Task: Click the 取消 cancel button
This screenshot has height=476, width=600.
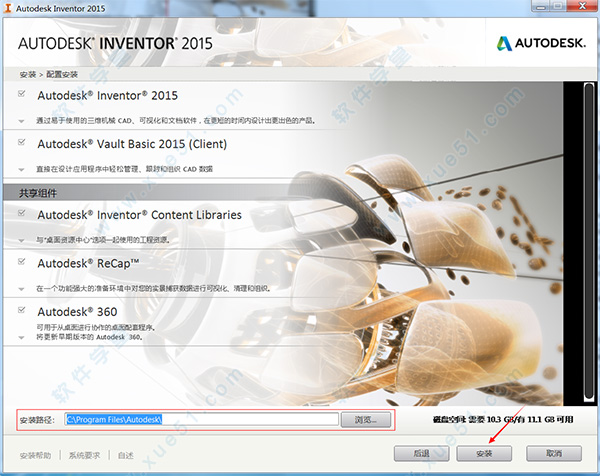Action: click(554, 453)
